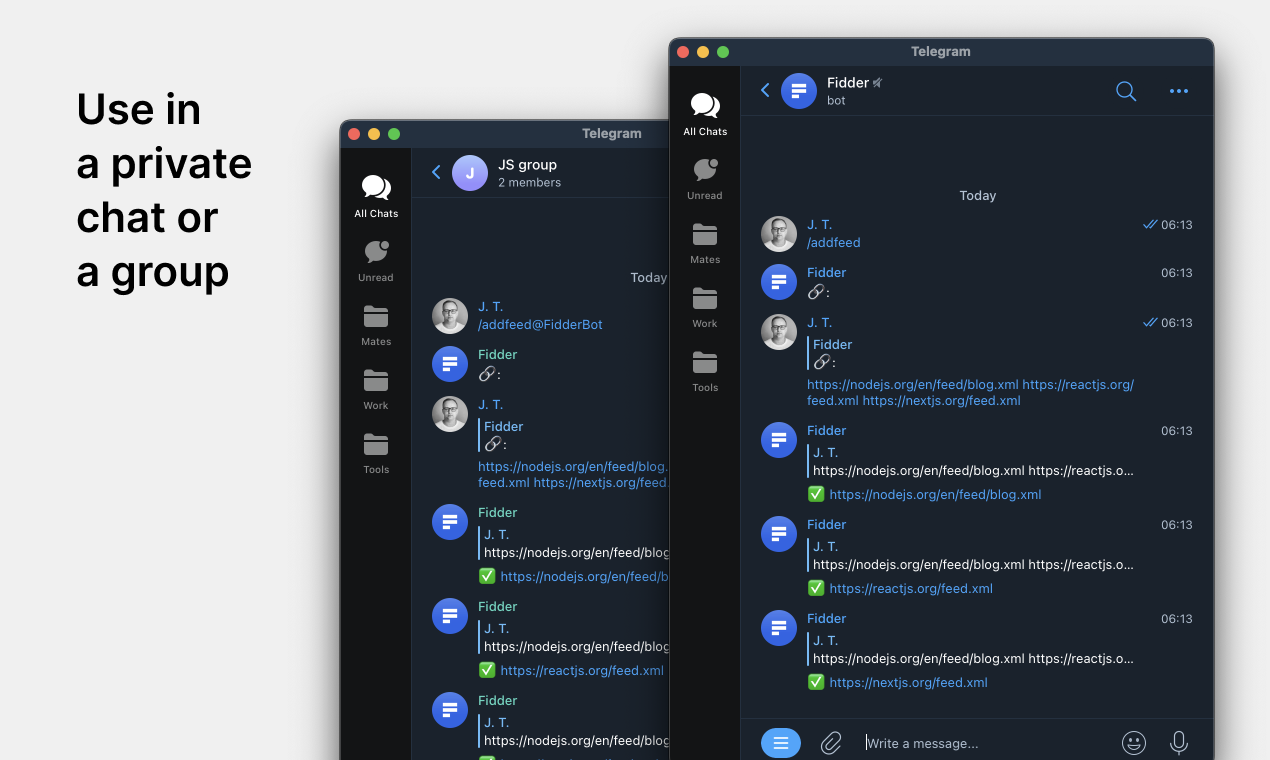1270x760 pixels.
Task: Click /addfeed@FidderBot command in JS group
Action: click(x=540, y=325)
